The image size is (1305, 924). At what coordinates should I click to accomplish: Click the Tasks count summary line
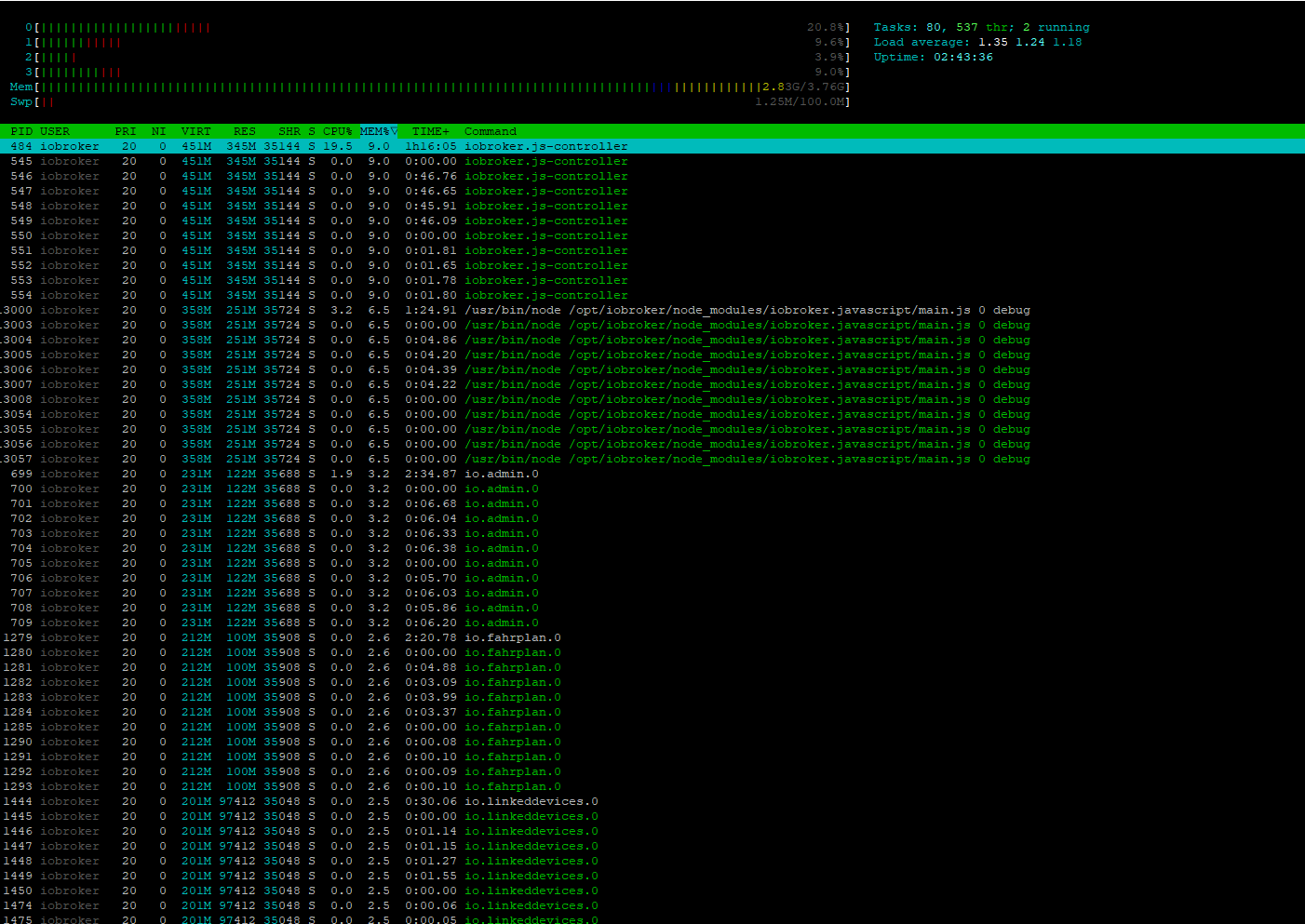[981, 27]
